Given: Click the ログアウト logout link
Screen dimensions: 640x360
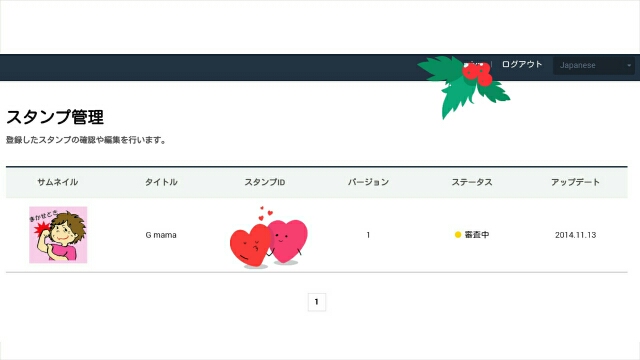Looking at the screenshot, I should click(522, 64).
